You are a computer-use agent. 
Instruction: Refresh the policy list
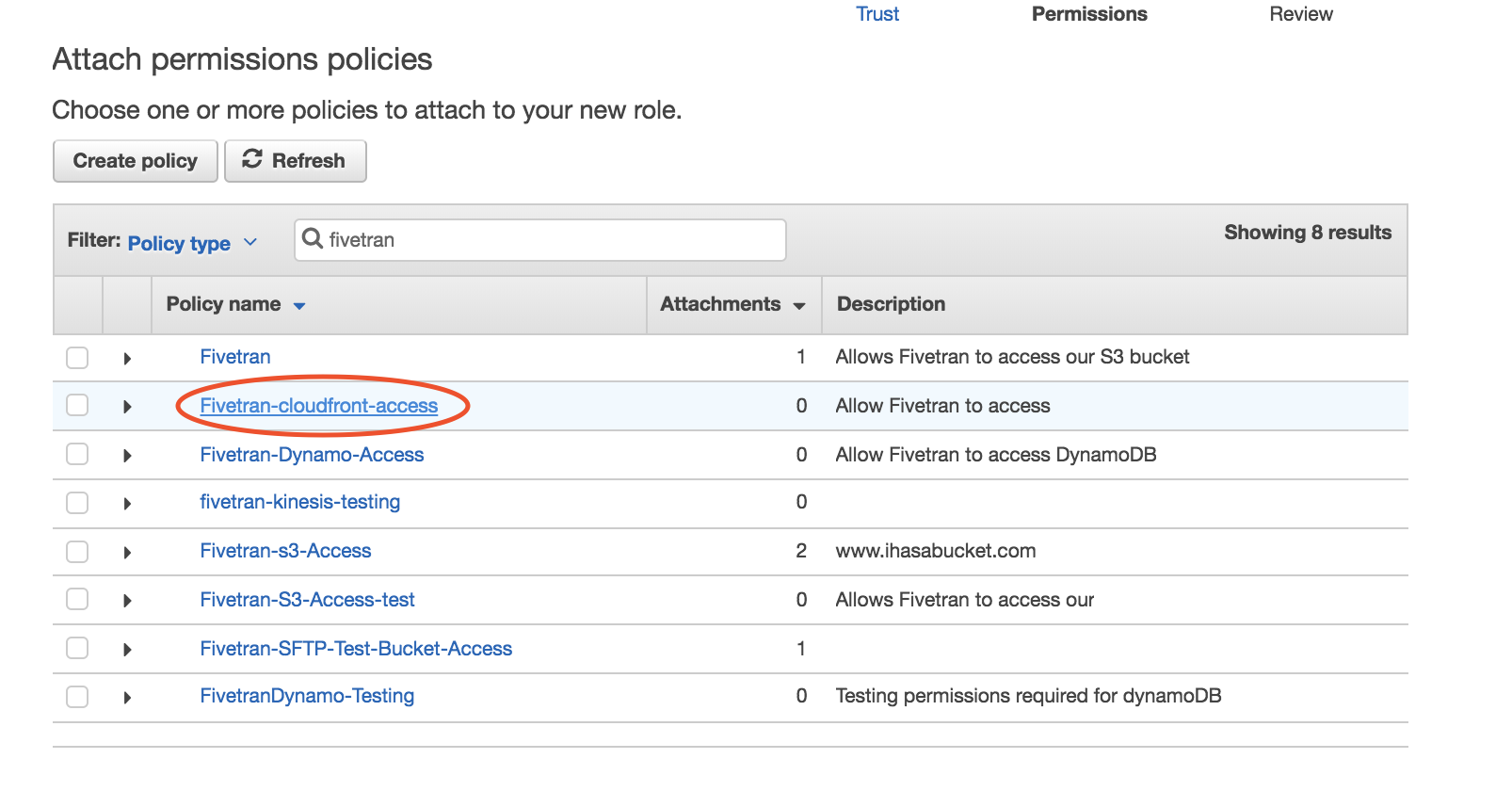[295, 161]
